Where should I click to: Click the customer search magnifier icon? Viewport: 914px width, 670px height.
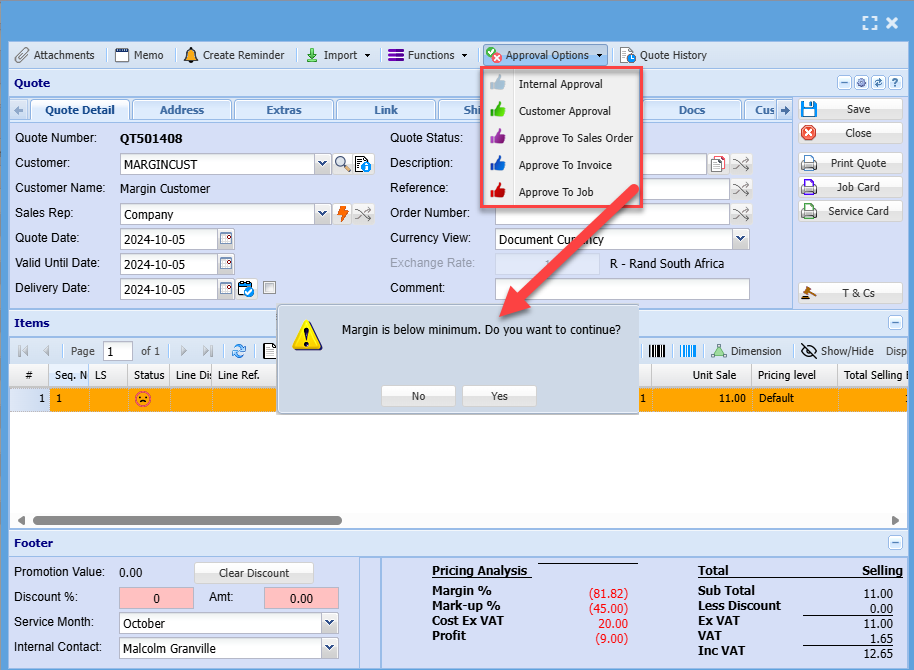click(343, 164)
